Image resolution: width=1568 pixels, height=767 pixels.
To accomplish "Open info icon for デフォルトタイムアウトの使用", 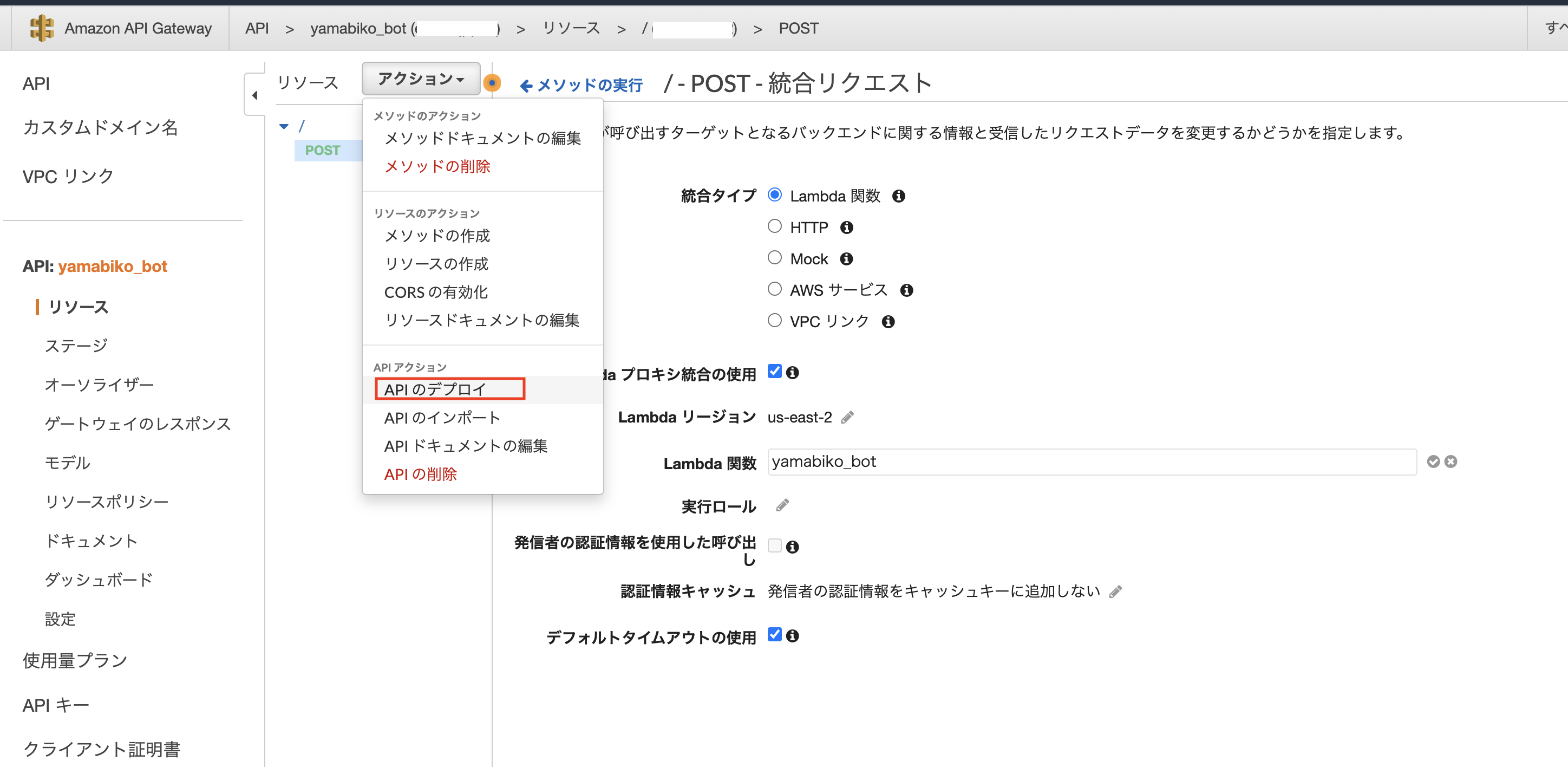I will coord(792,635).
